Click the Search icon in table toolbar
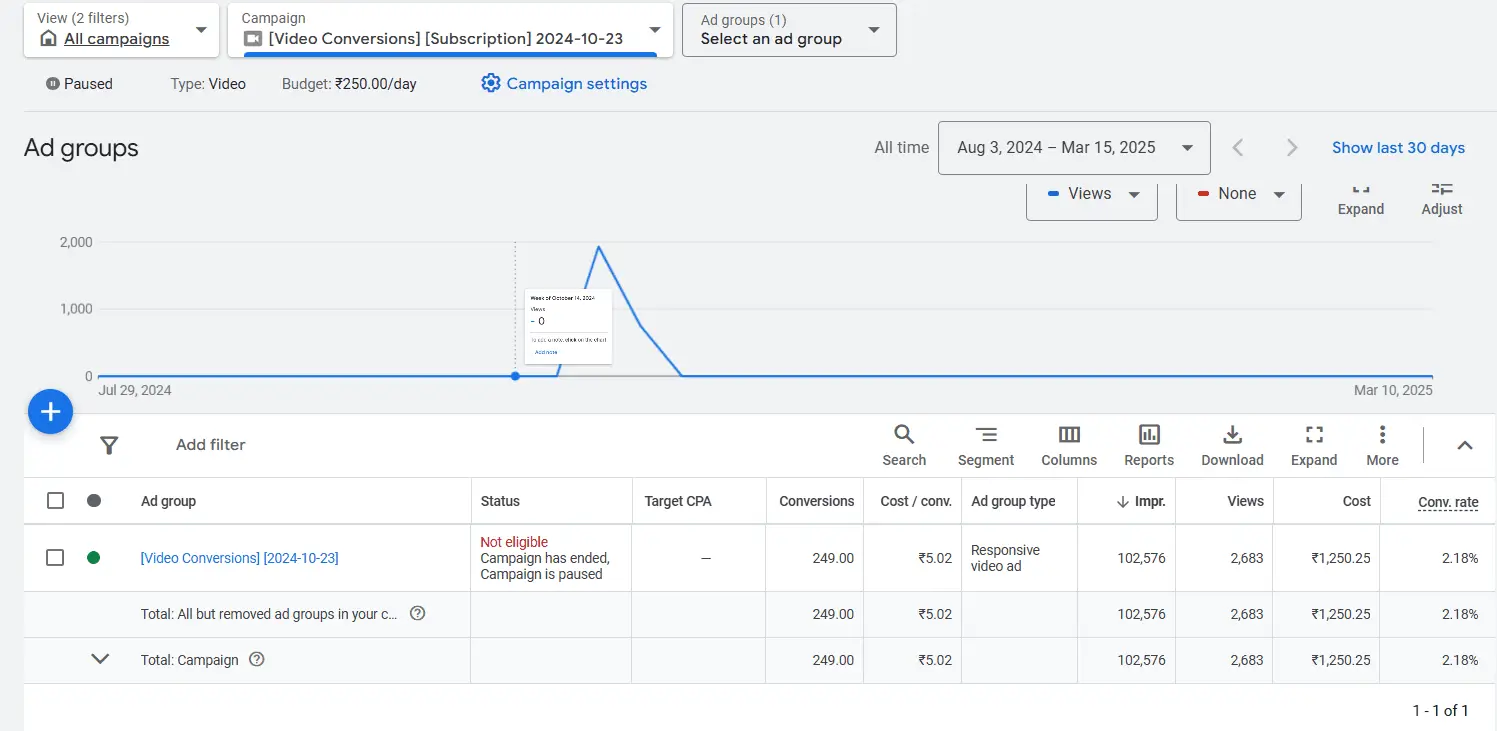Screen dimensions: 1497x731 [x=904, y=445]
